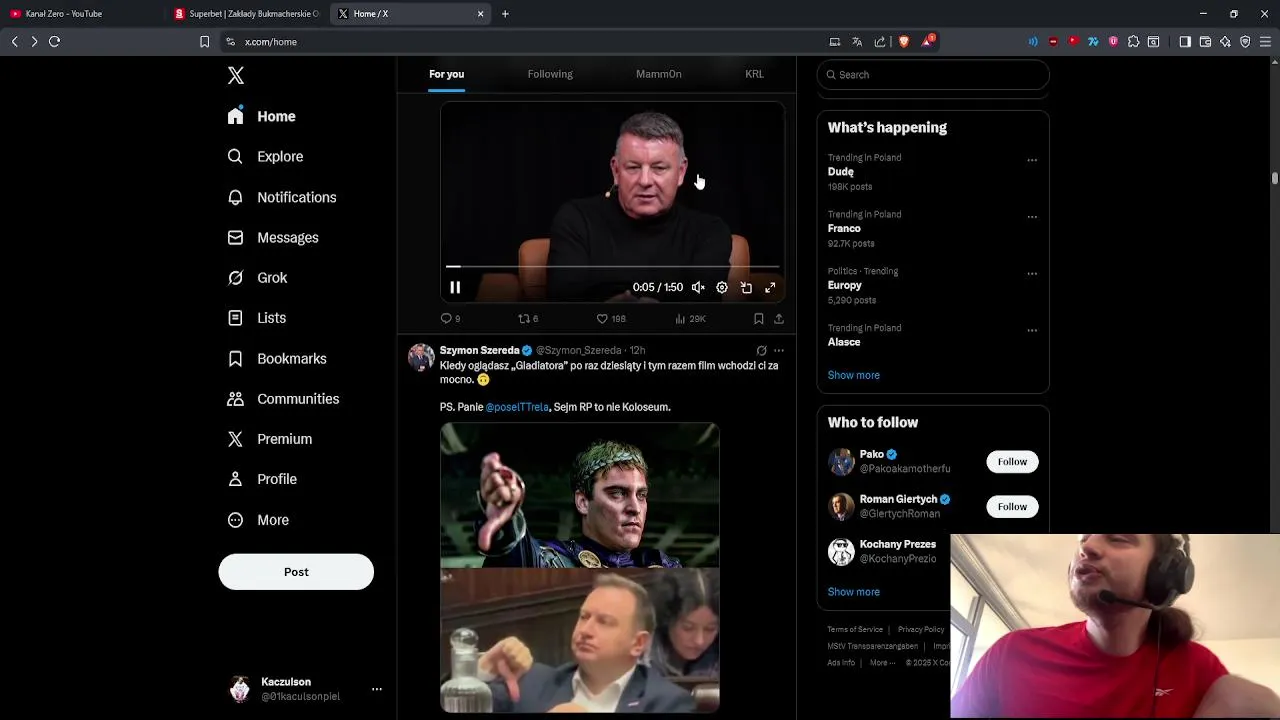This screenshot has height=720, width=1280.
Task: Open the Premium page
Action: [269, 439]
